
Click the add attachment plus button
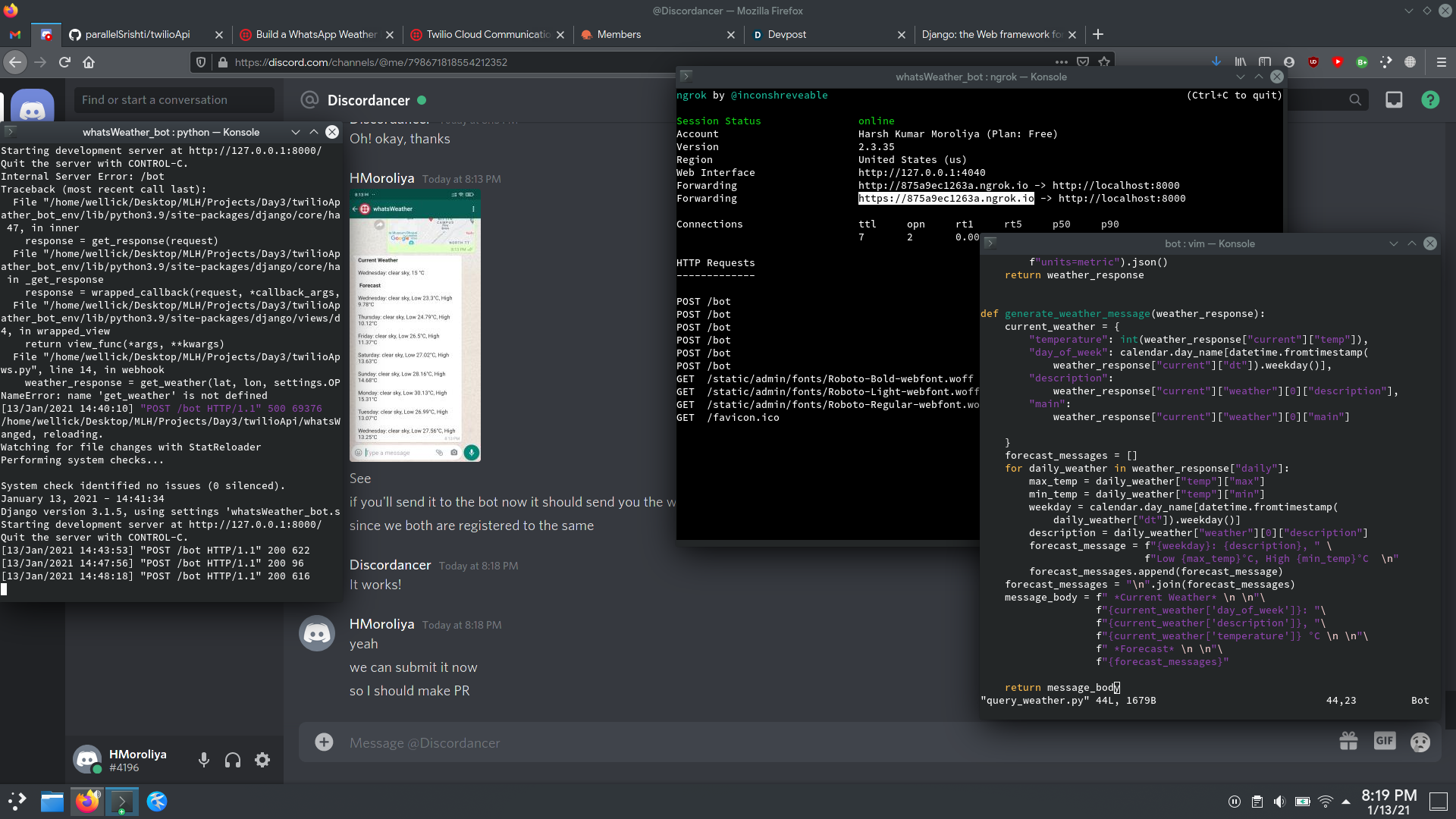(x=324, y=742)
